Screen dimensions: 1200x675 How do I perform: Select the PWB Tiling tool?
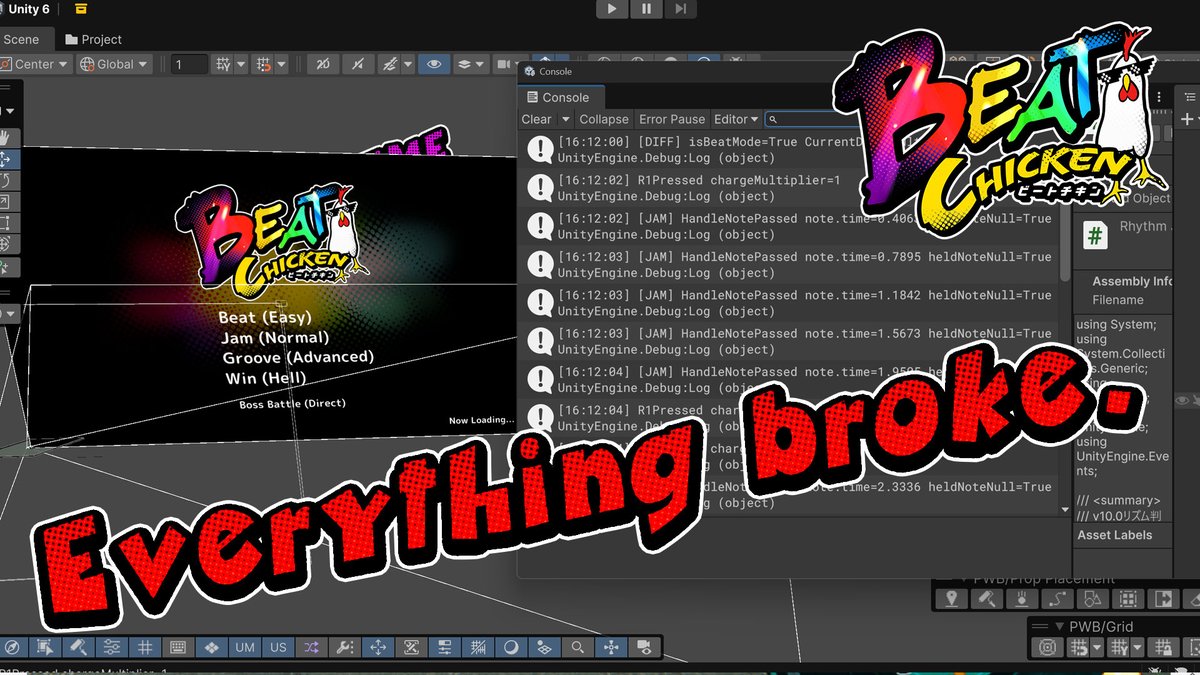pyautogui.click(x=1128, y=598)
